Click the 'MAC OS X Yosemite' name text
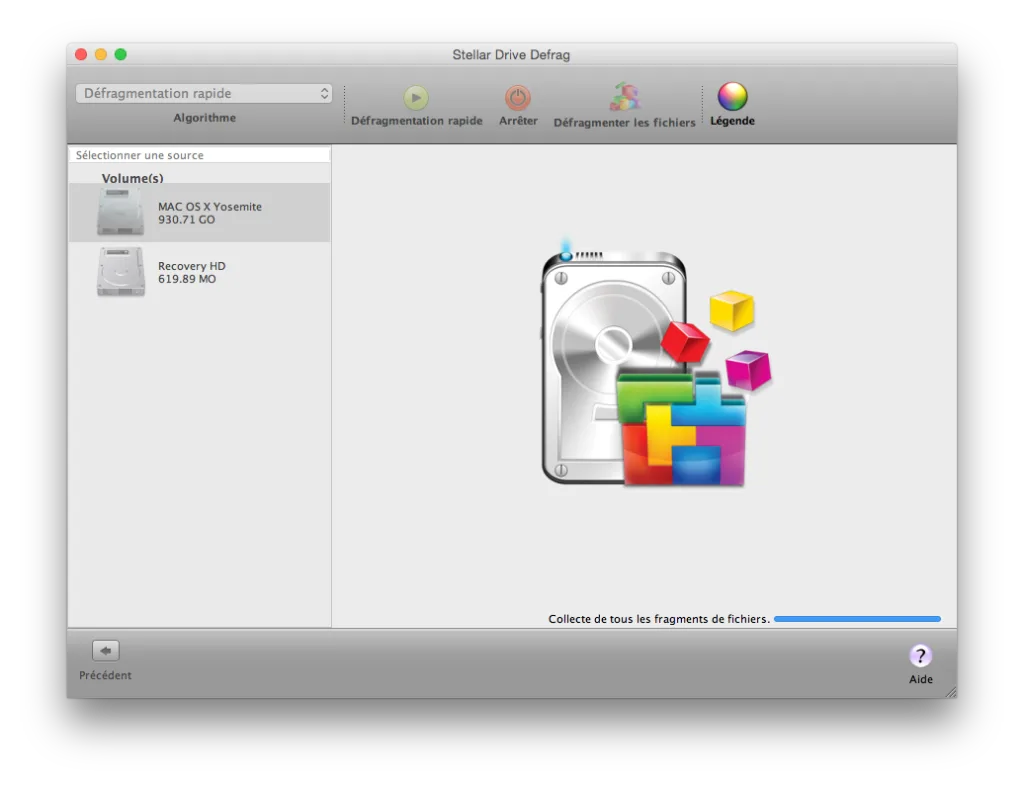 click(x=210, y=206)
